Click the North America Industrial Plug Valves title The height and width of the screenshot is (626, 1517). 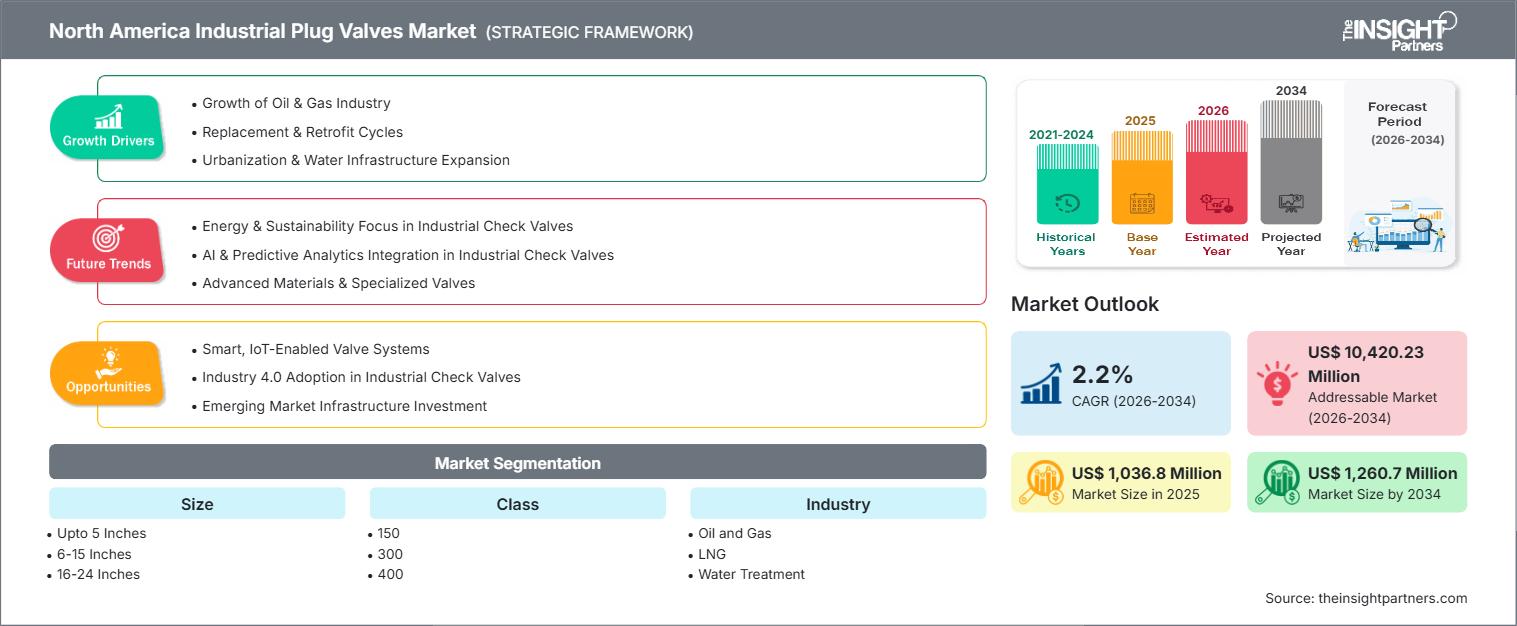pos(262,31)
